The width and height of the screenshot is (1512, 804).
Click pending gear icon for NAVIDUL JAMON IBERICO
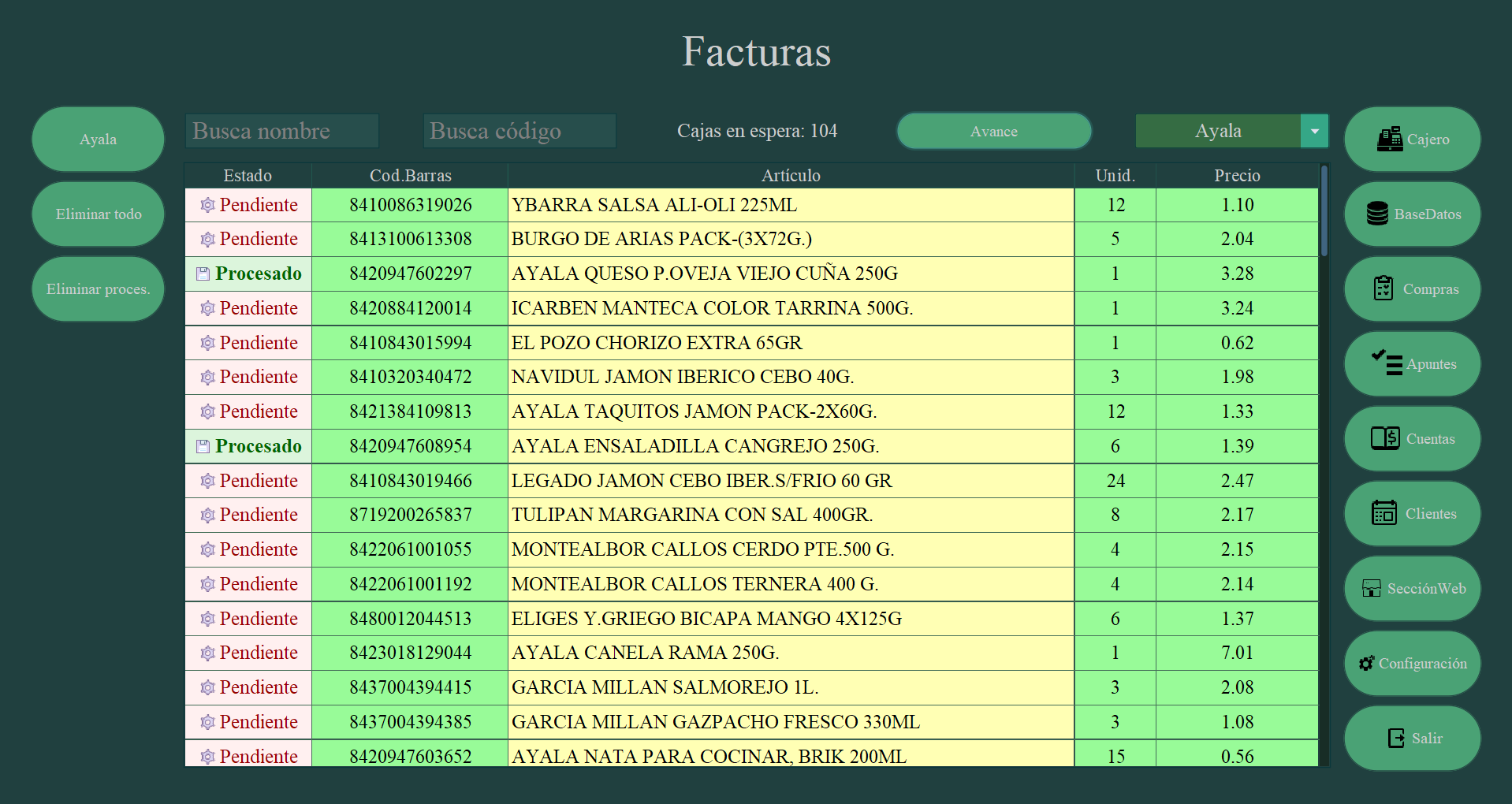(207, 377)
